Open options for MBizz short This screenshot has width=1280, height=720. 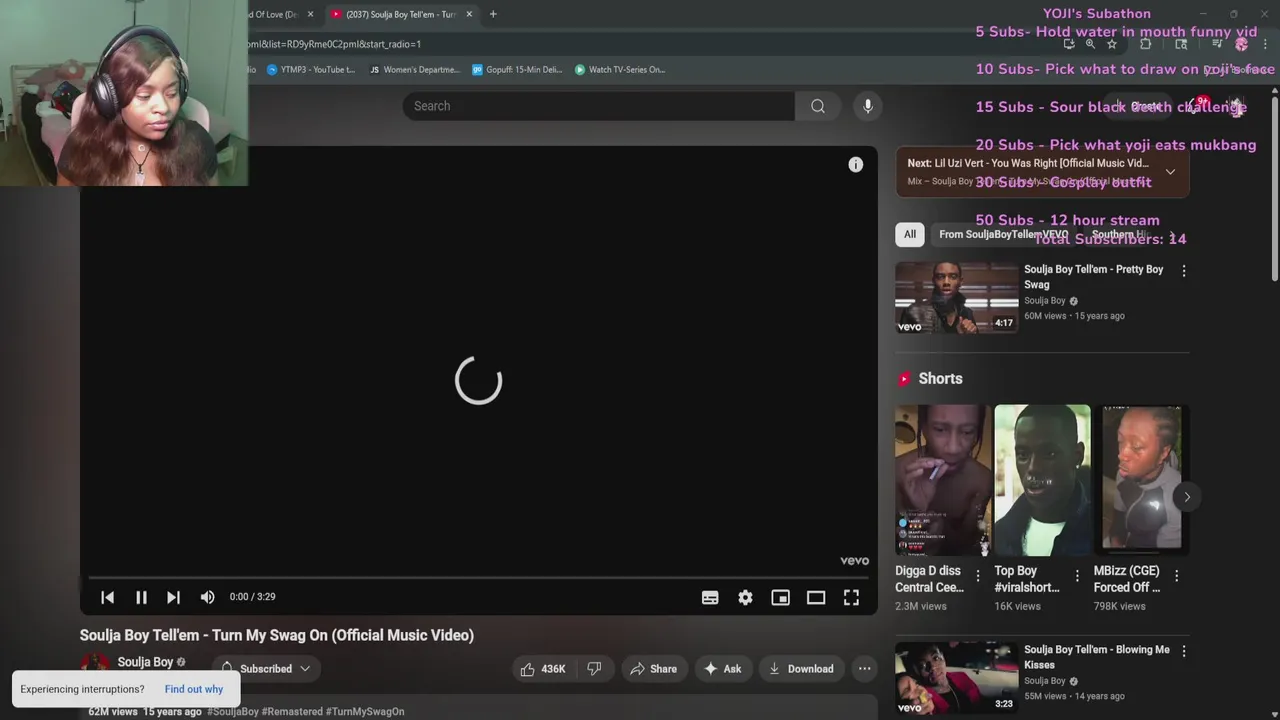point(1176,576)
